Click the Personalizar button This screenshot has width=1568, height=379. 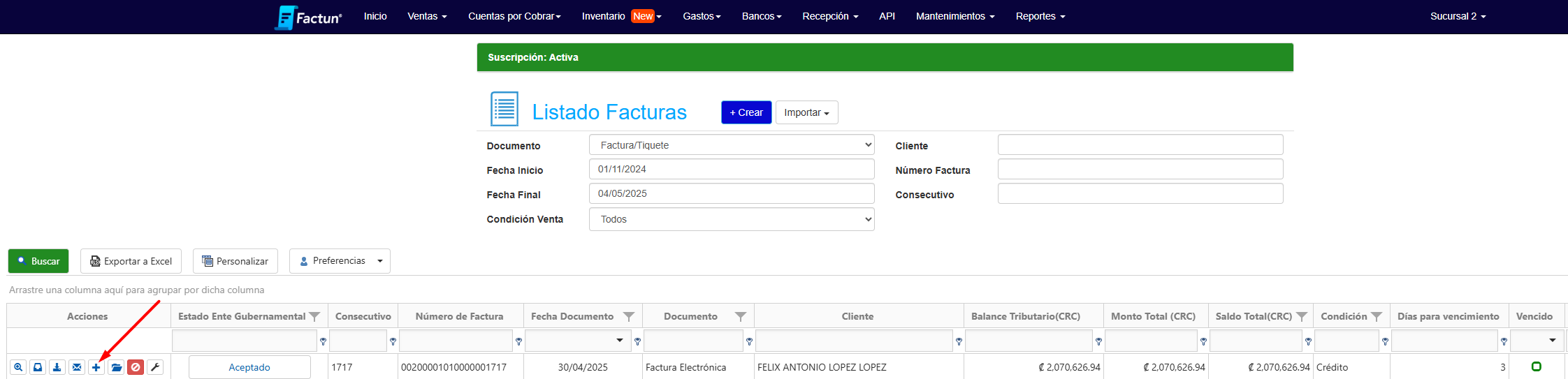click(x=235, y=261)
